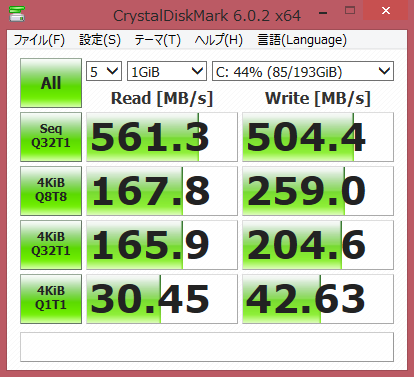Click the empty comment text field at the bottom

coord(207,347)
